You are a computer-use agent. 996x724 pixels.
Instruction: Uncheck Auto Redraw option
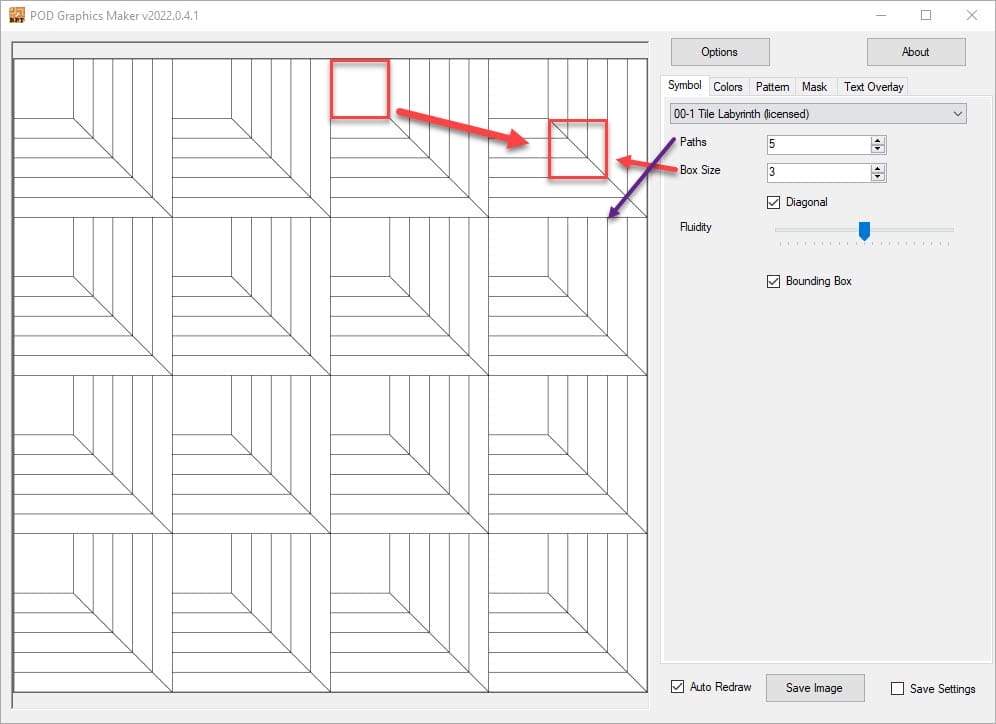pyautogui.click(x=678, y=687)
